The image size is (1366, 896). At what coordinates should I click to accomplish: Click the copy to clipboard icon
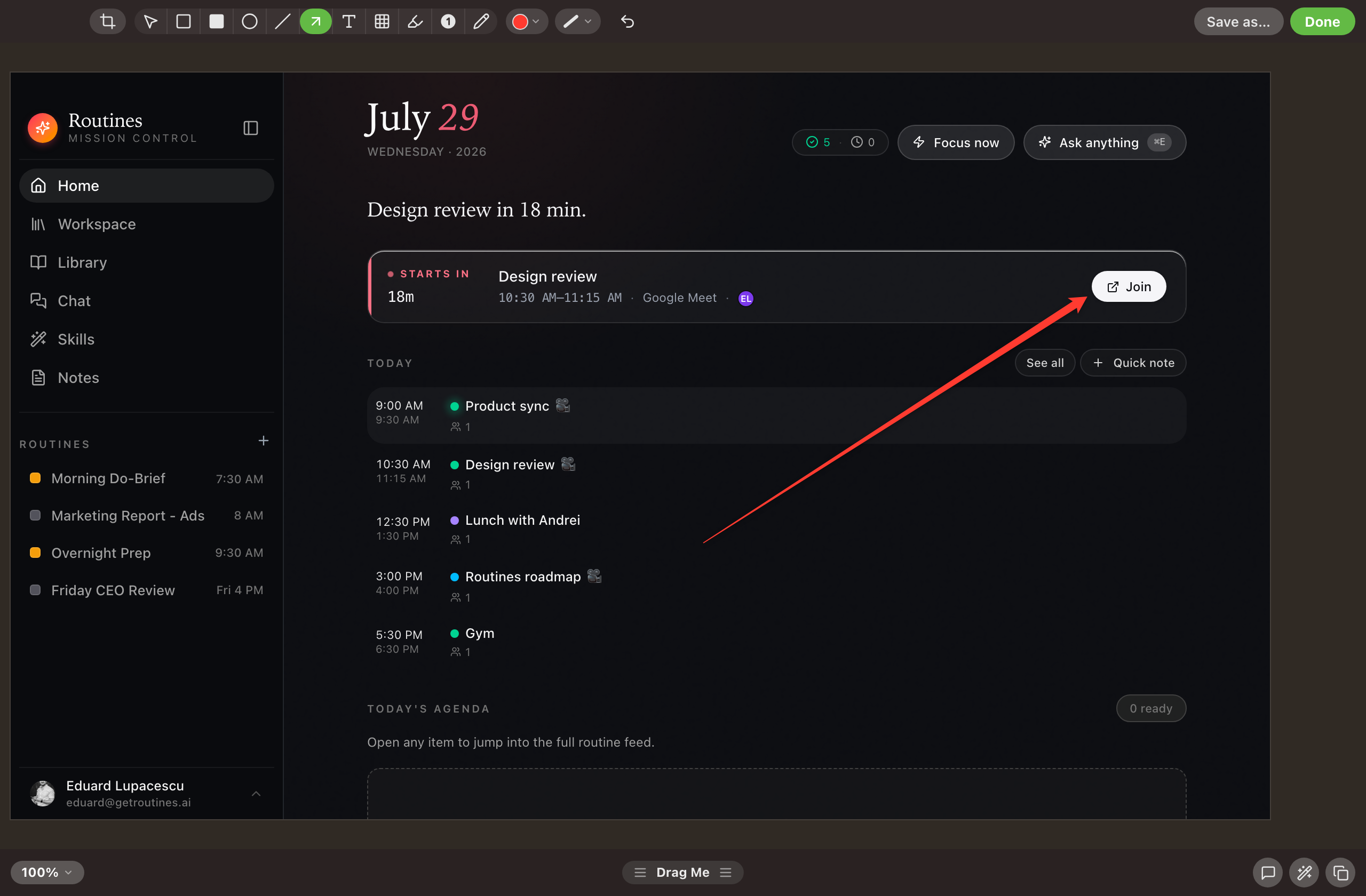click(1340, 873)
